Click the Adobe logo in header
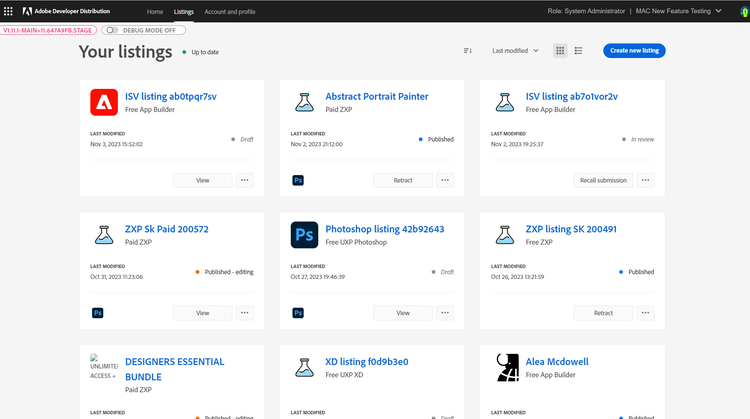The height and width of the screenshot is (419, 750). (27, 11)
